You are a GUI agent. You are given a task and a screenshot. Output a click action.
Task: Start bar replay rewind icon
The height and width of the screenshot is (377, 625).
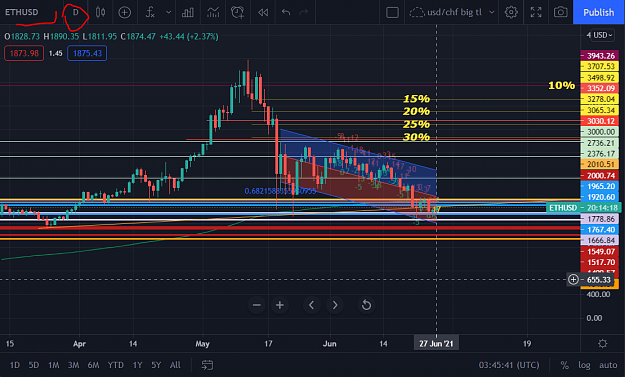tap(263, 12)
